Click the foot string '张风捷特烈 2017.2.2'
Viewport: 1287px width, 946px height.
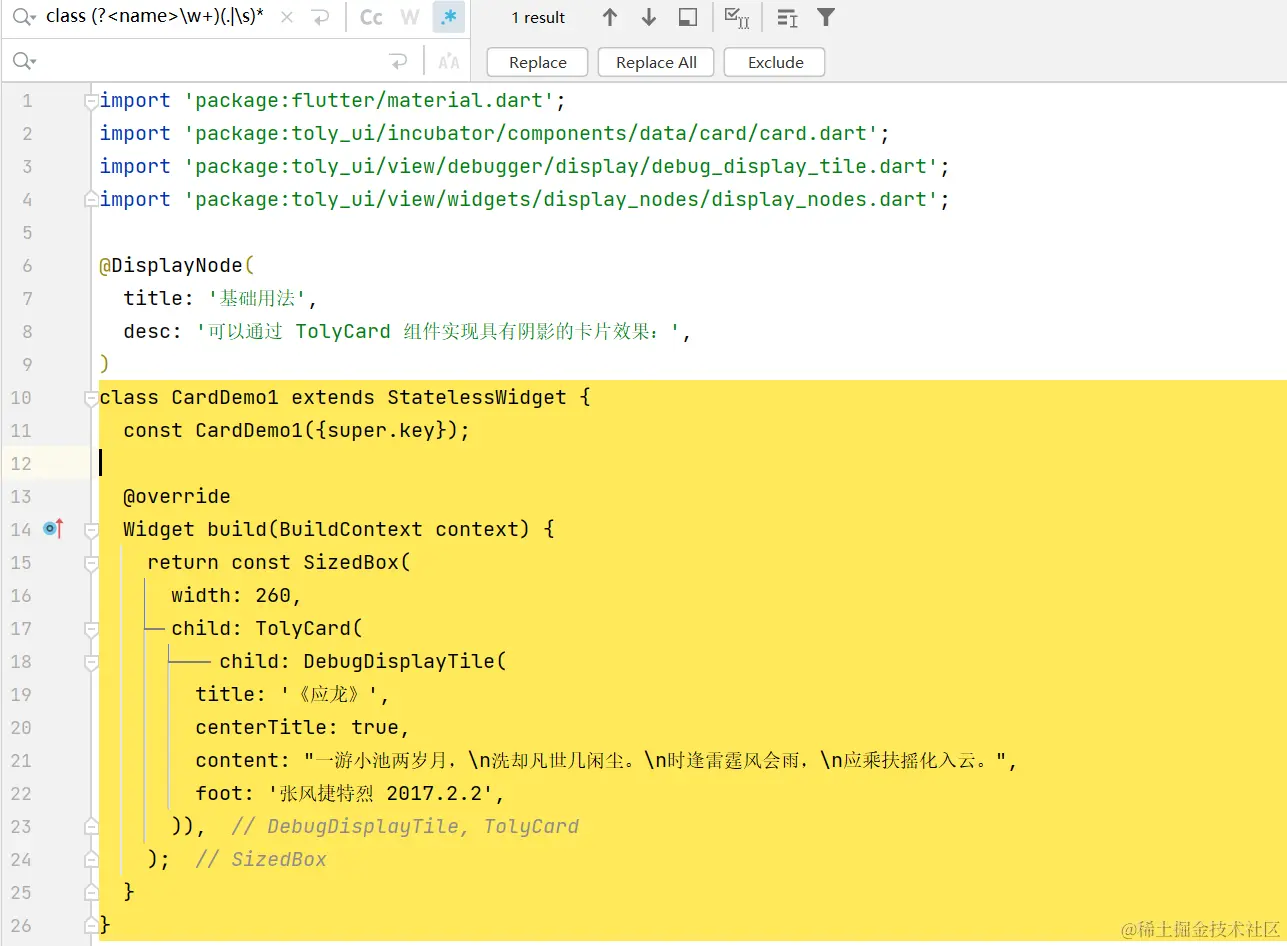pos(380,793)
